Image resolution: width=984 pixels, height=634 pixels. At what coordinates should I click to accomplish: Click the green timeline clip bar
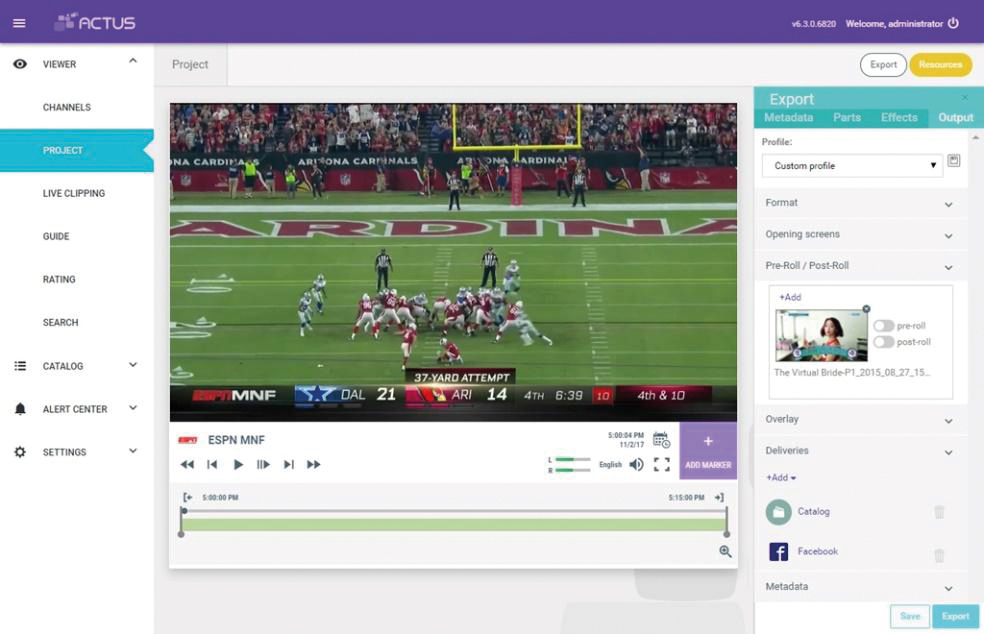(454, 525)
